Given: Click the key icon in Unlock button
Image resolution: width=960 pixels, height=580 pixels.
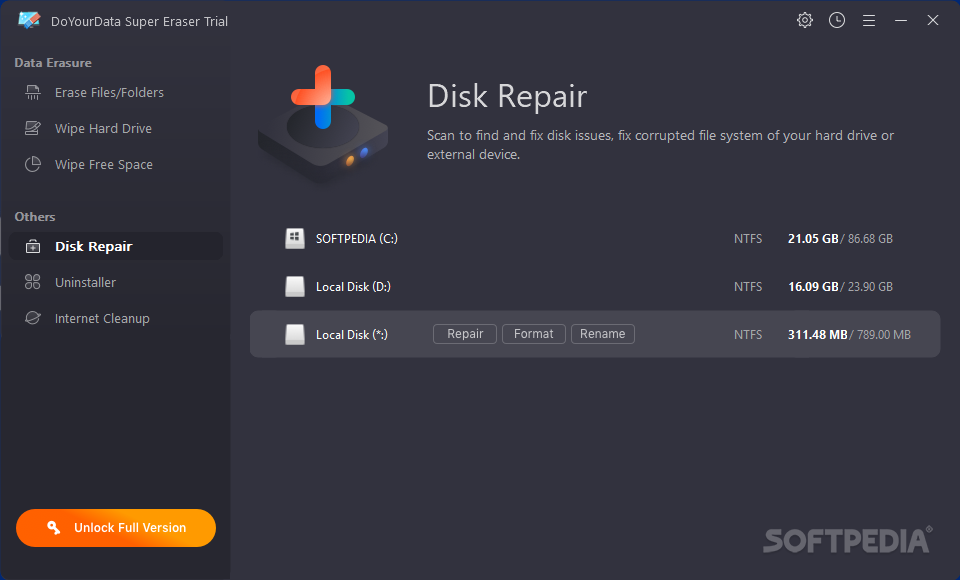Looking at the screenshot, I should [x=53, y=527].
